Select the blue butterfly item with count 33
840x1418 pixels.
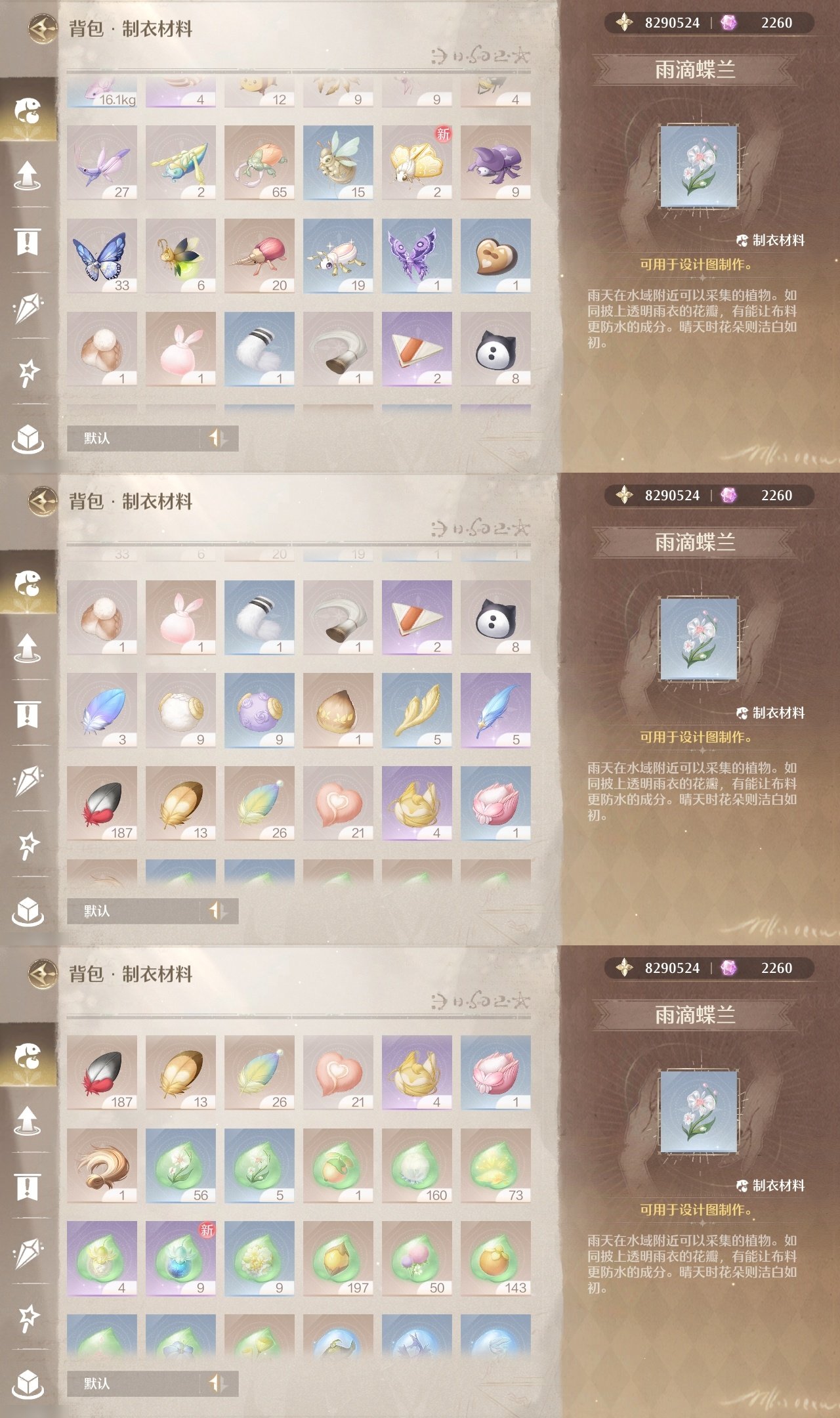point(102,256)
